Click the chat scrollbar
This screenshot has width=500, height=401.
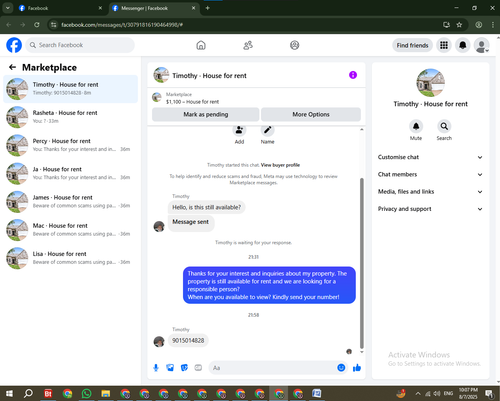pos(362,263)
